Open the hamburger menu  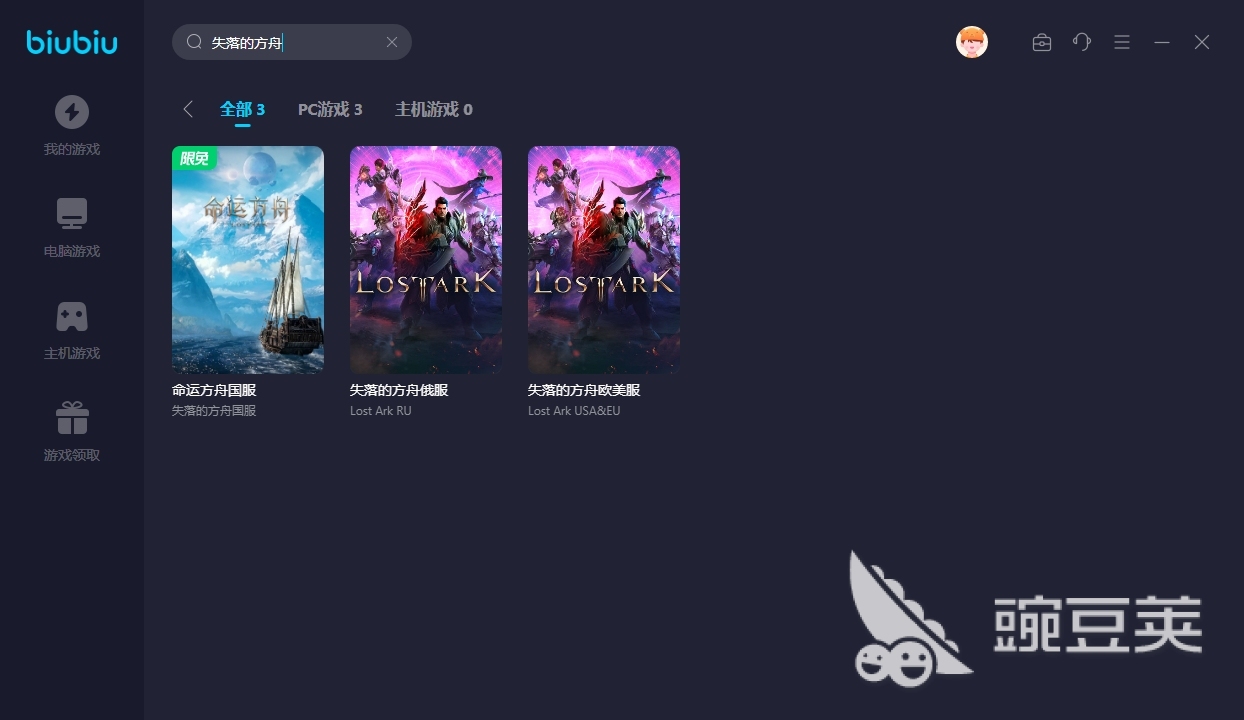click(x=1122, y=42)
